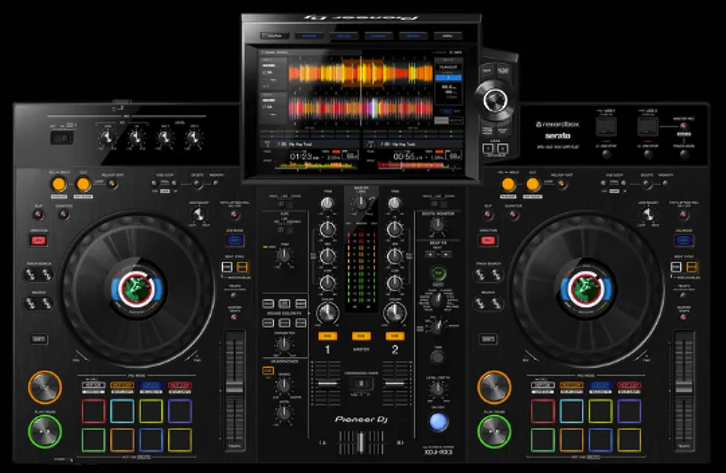
Task: Click the Master Level knob
Action: tap(361, 203)
